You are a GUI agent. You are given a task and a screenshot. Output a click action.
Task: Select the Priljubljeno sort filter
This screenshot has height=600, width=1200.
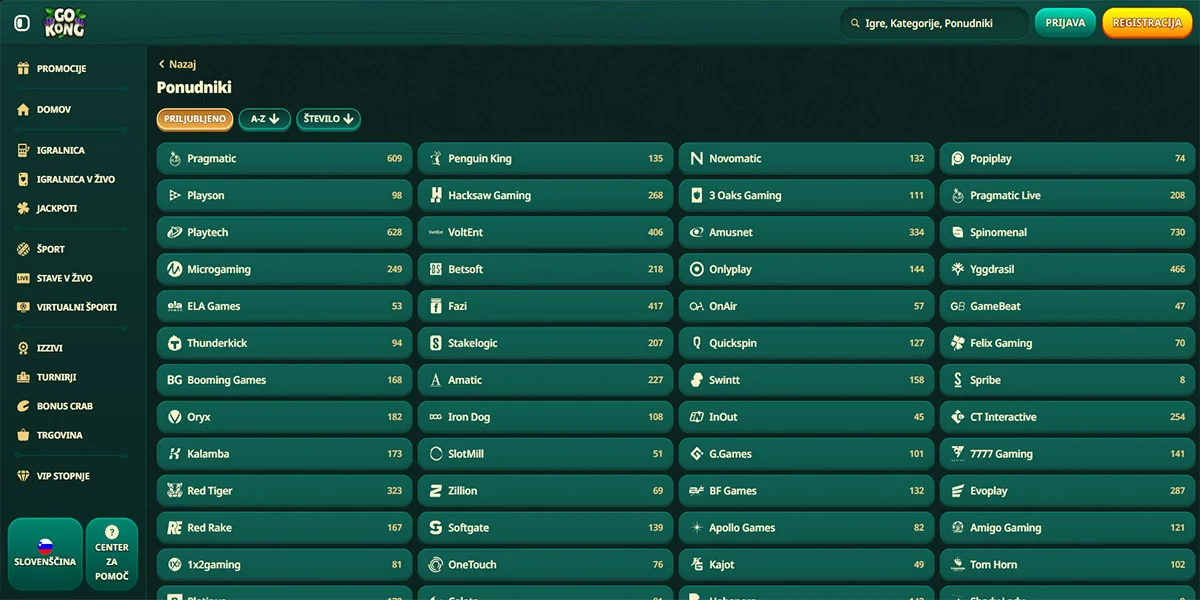195,119
